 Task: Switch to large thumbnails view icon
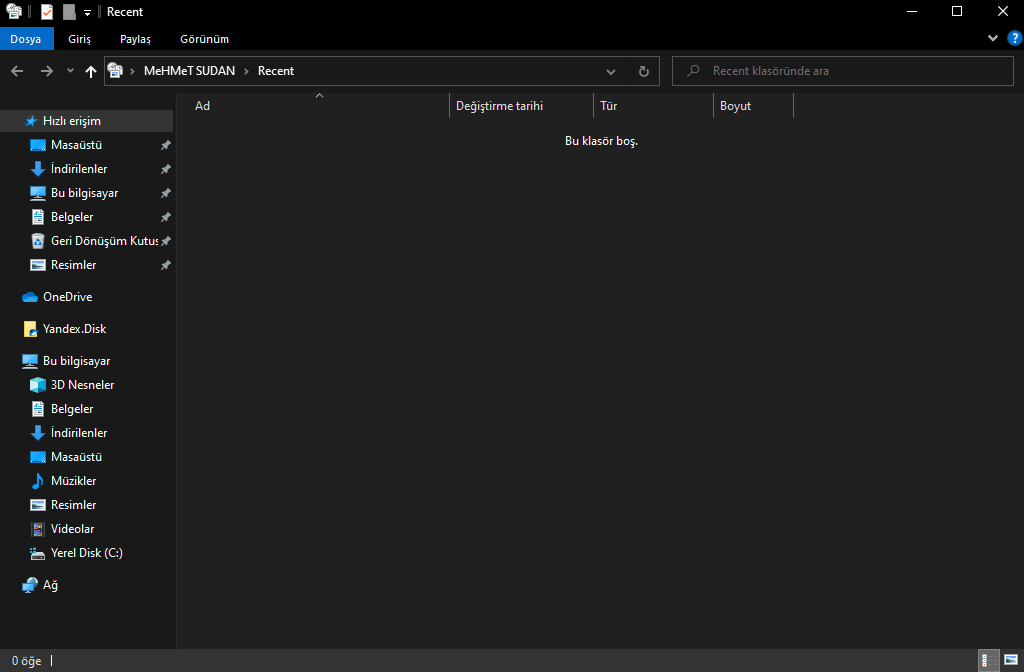pos(1011,660)
